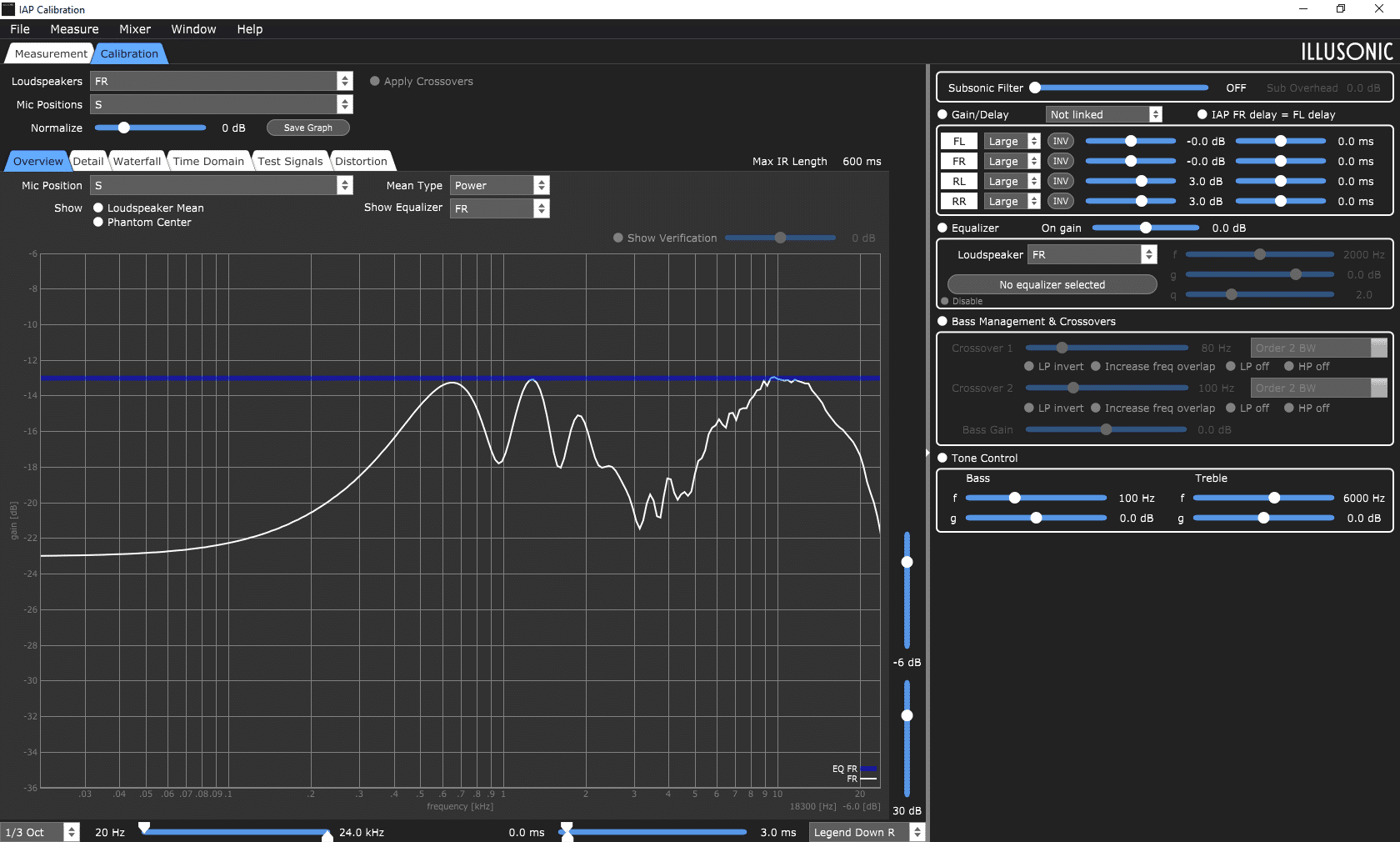Invert polarity of FL channel
This screenshot has width=1400, height=842.
point(1060,141)
